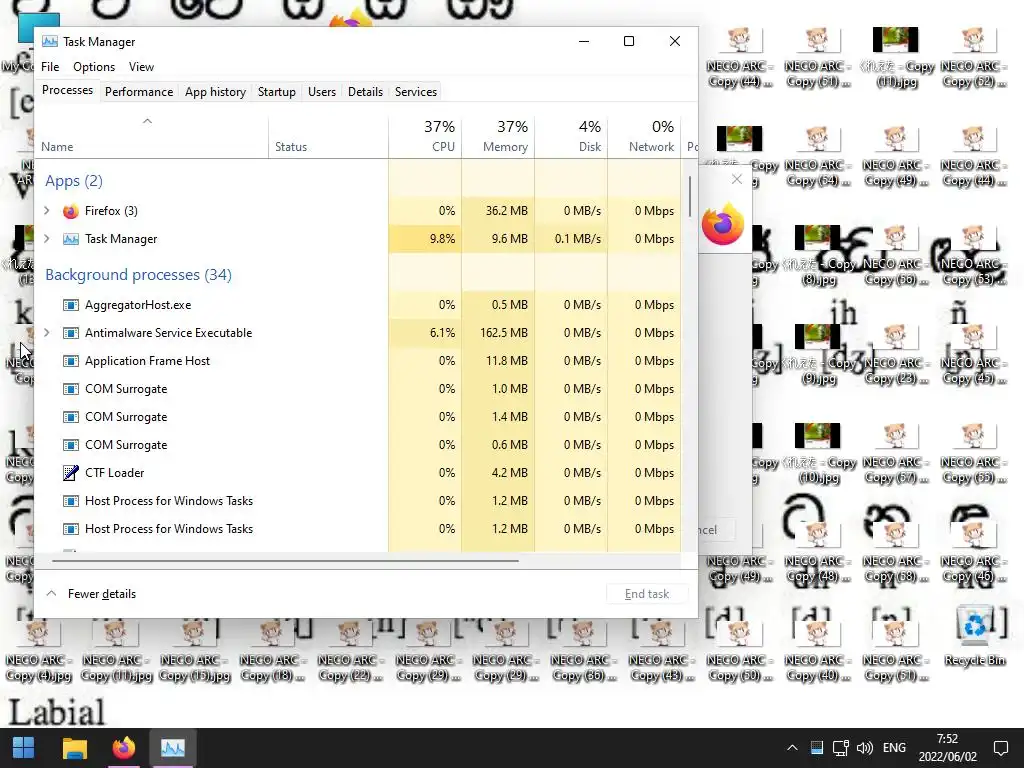Image resolution: width=1024 pixels, height=768 pixels.
Task: Switch to the Startup tab
Action: pos(277,92)
